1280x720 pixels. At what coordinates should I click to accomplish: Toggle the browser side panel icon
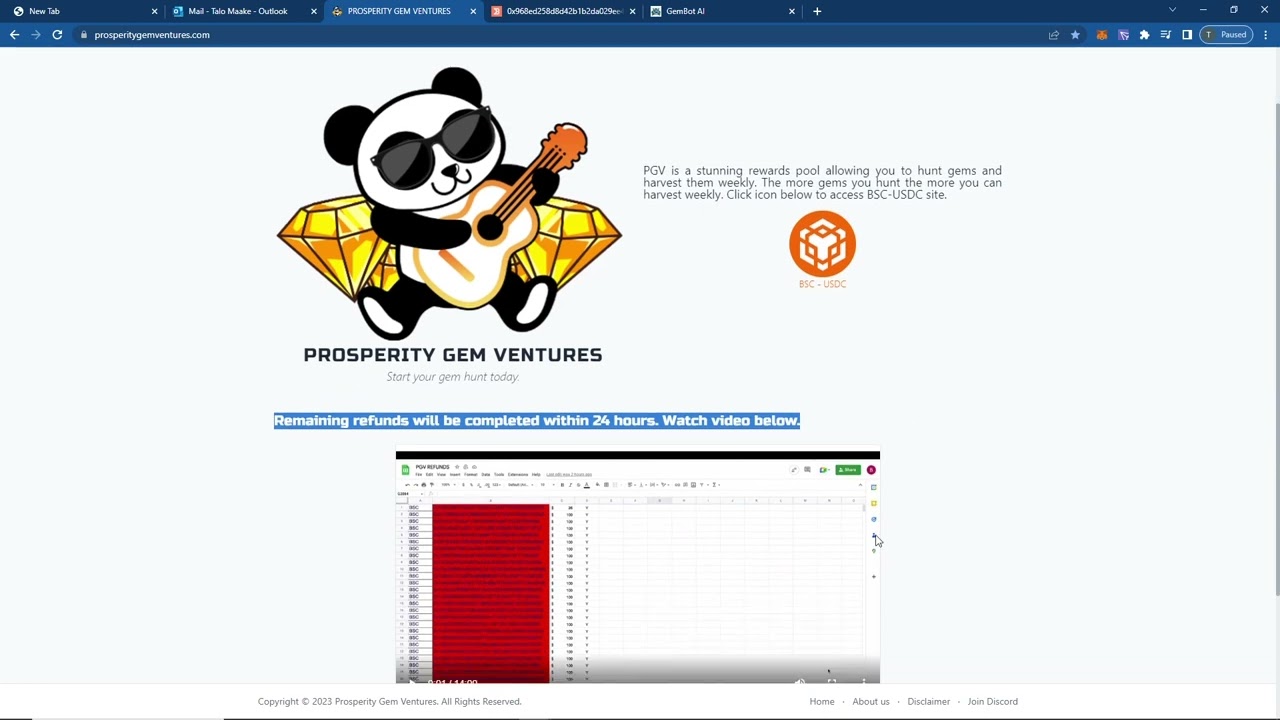coord(1187,35)
